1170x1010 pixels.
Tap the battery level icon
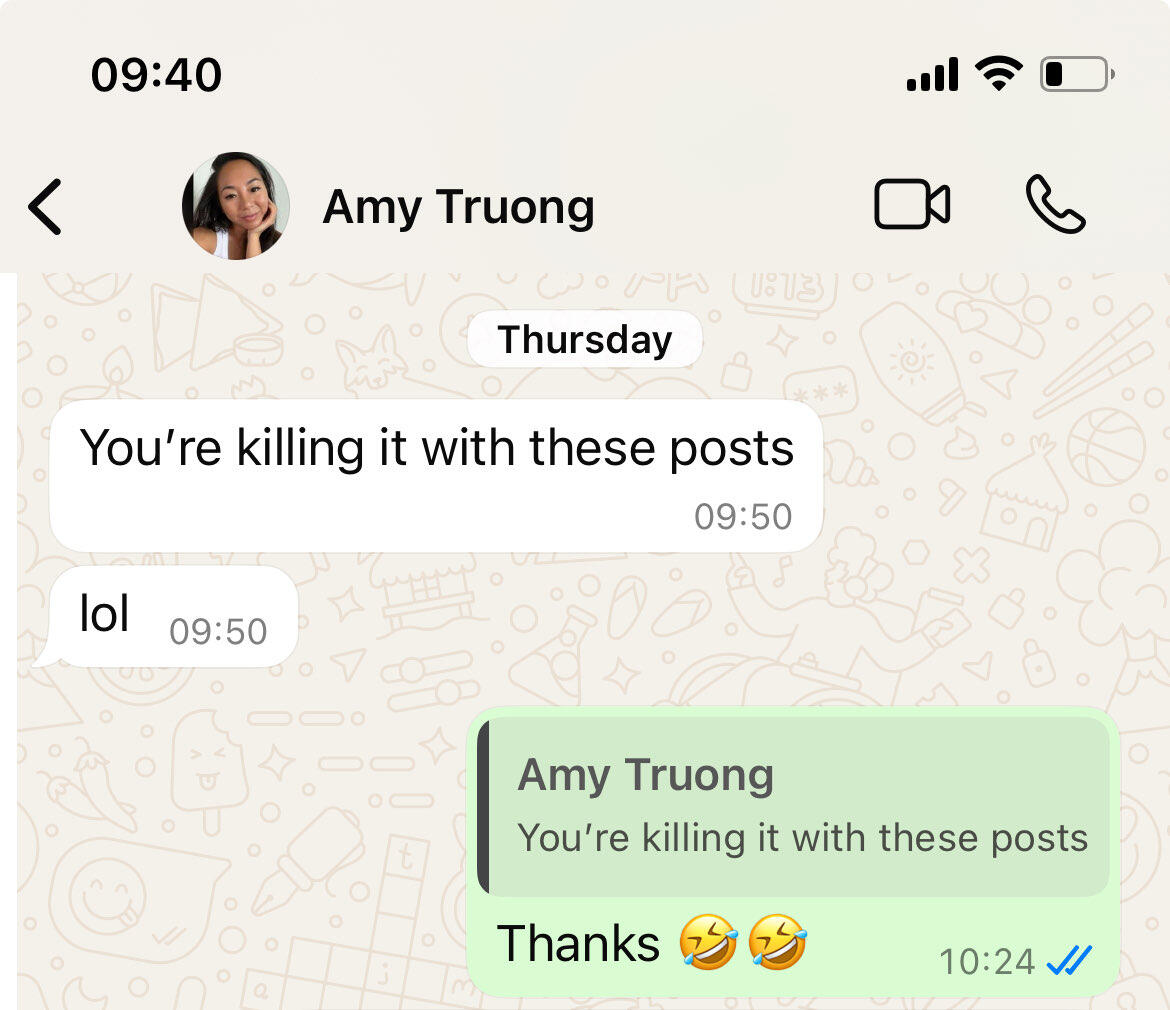pyautogui.click(x=1077, y=74)
